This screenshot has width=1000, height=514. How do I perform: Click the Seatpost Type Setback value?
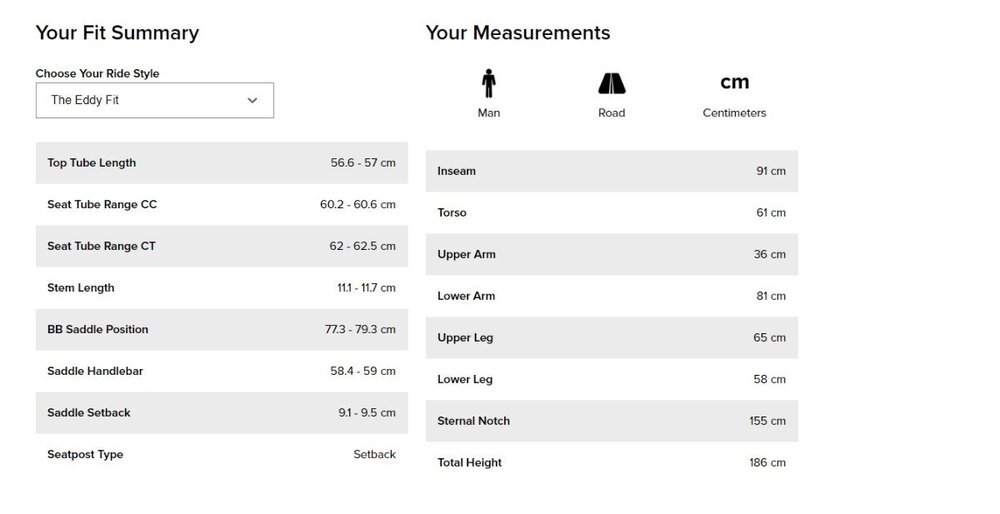[x=374, y=455]
